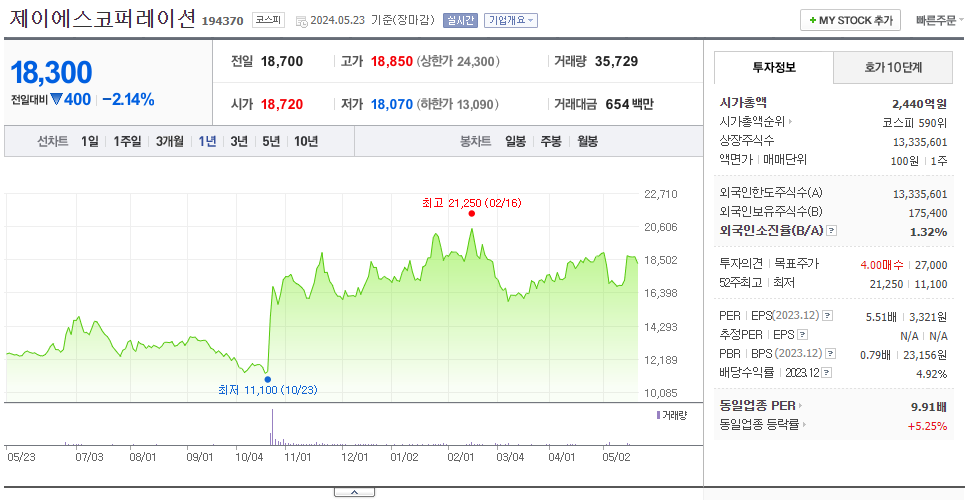Expand the 빠른주문 dropdown
The width and height of the screenshot is (968, 500).
click(x=940, y=20)
